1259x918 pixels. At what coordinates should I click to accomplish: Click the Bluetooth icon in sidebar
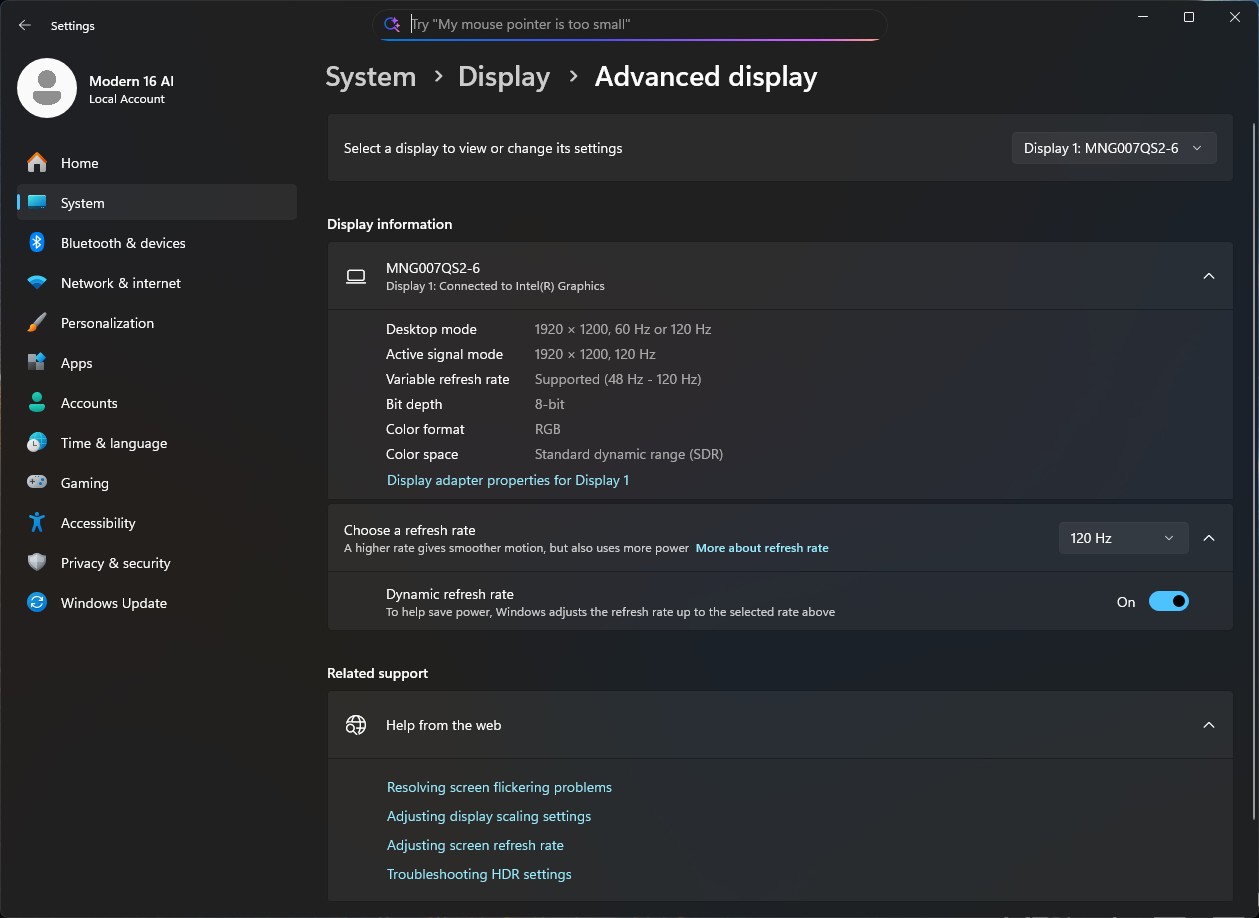pyautogui.click(x=37, y=243)
